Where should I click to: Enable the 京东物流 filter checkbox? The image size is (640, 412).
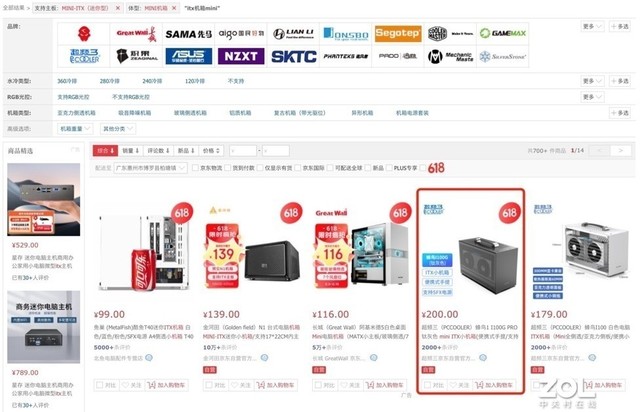[195, 168]
